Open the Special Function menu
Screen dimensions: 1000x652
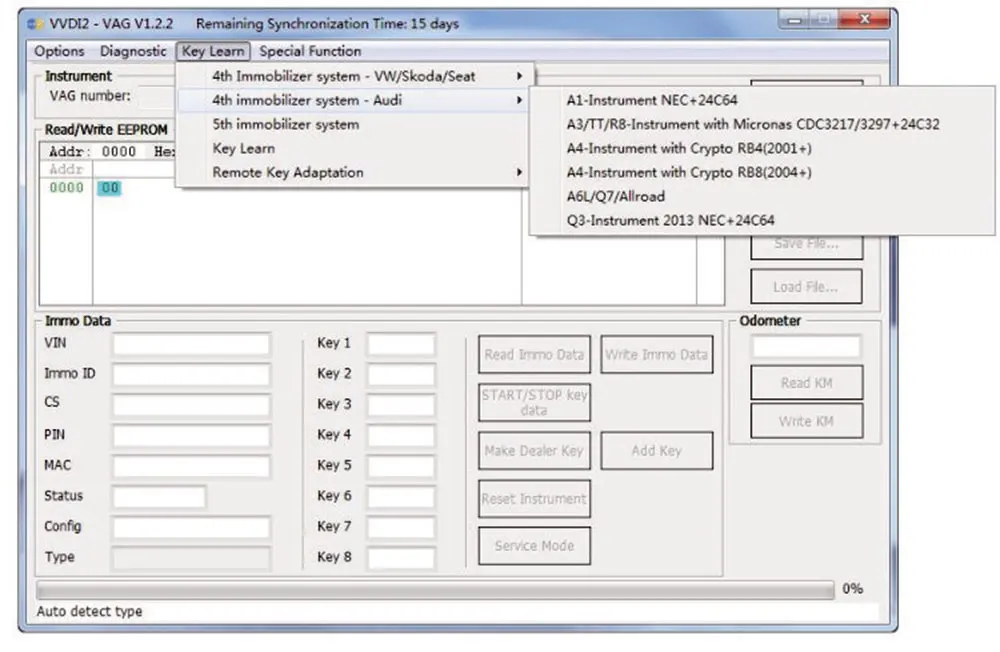pyautogui.click(x=310, y=51)
